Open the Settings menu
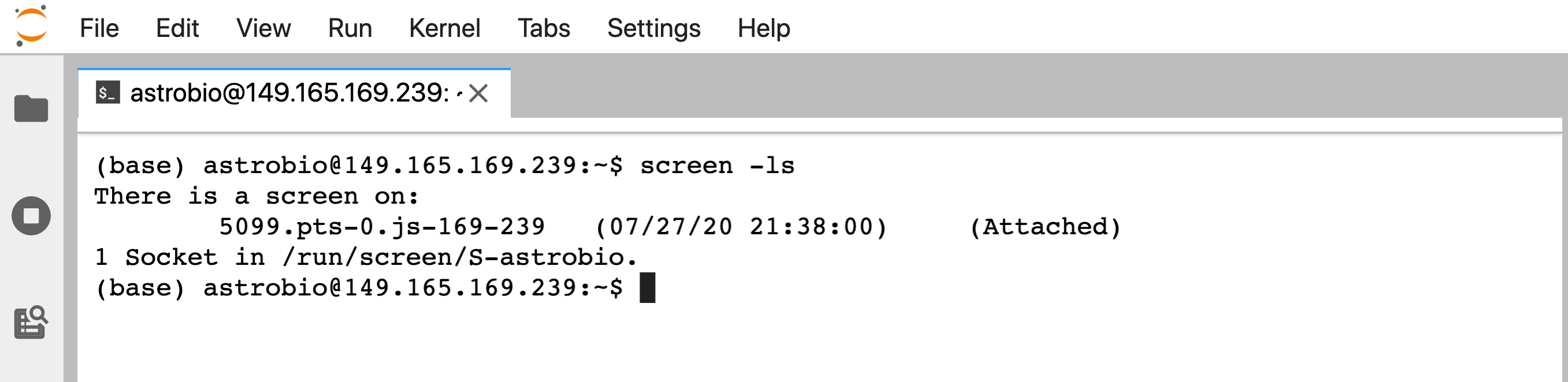The image size is (1568, 382). (654, 28)
